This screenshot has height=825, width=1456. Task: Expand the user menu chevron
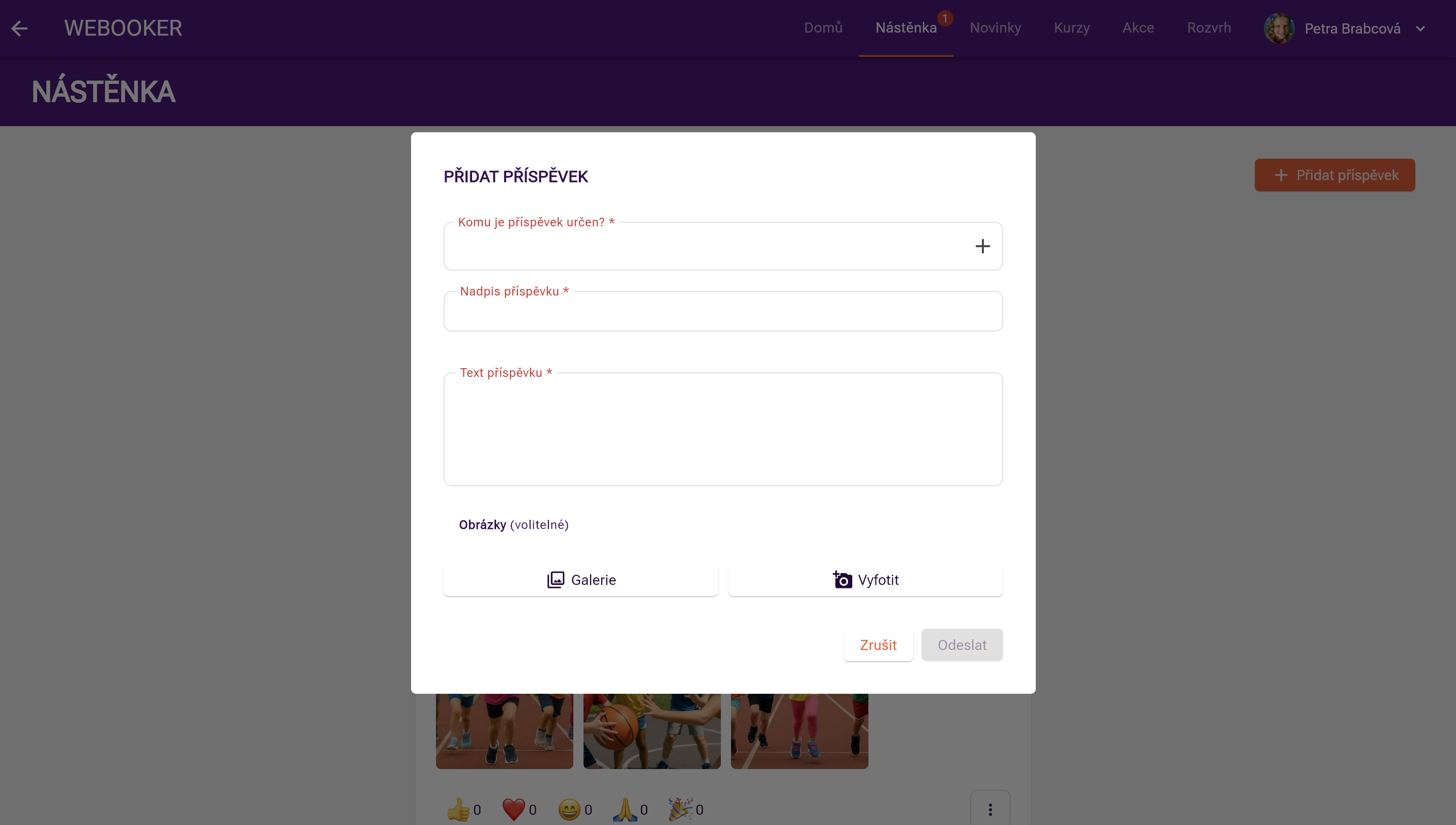click(x=1420, y=29)
